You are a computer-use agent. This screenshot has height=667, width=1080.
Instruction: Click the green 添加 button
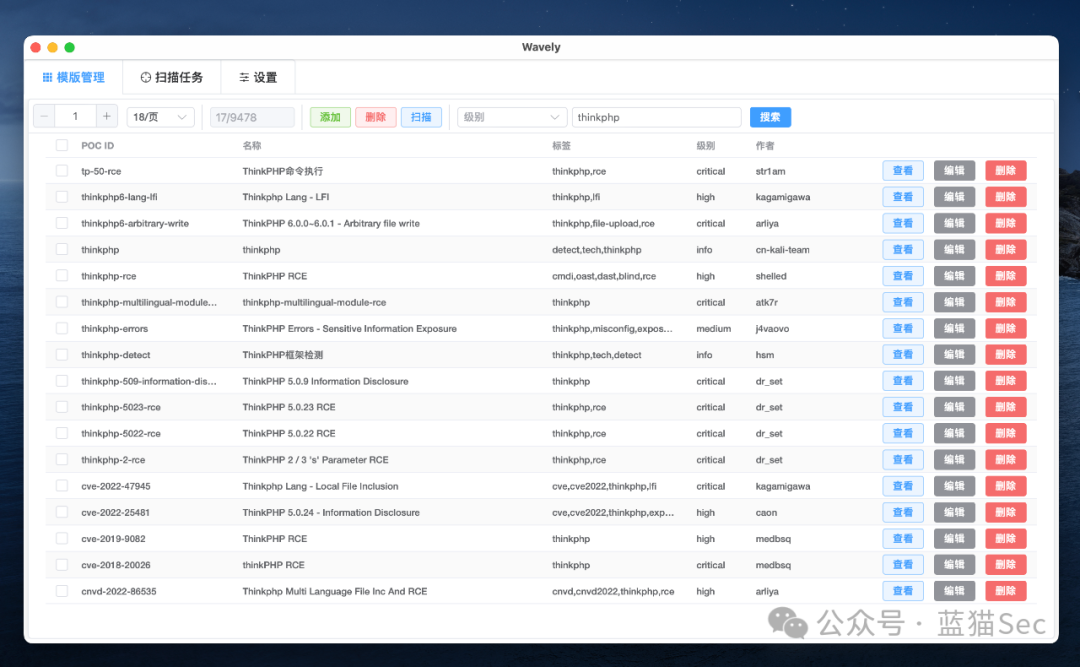pos(330,117)
